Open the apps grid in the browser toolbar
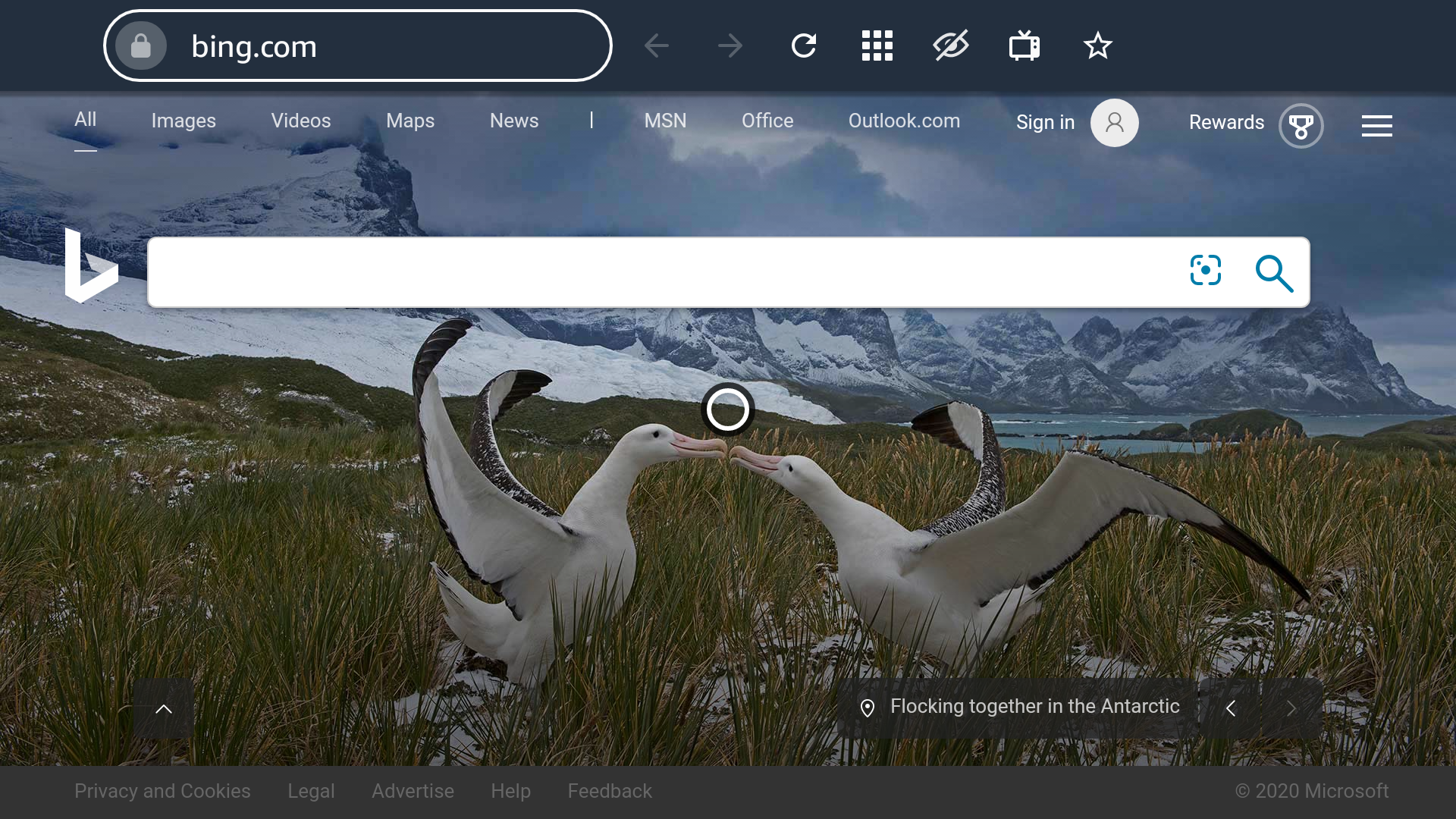Screen dimensions: 1456x819 [877, 45]
